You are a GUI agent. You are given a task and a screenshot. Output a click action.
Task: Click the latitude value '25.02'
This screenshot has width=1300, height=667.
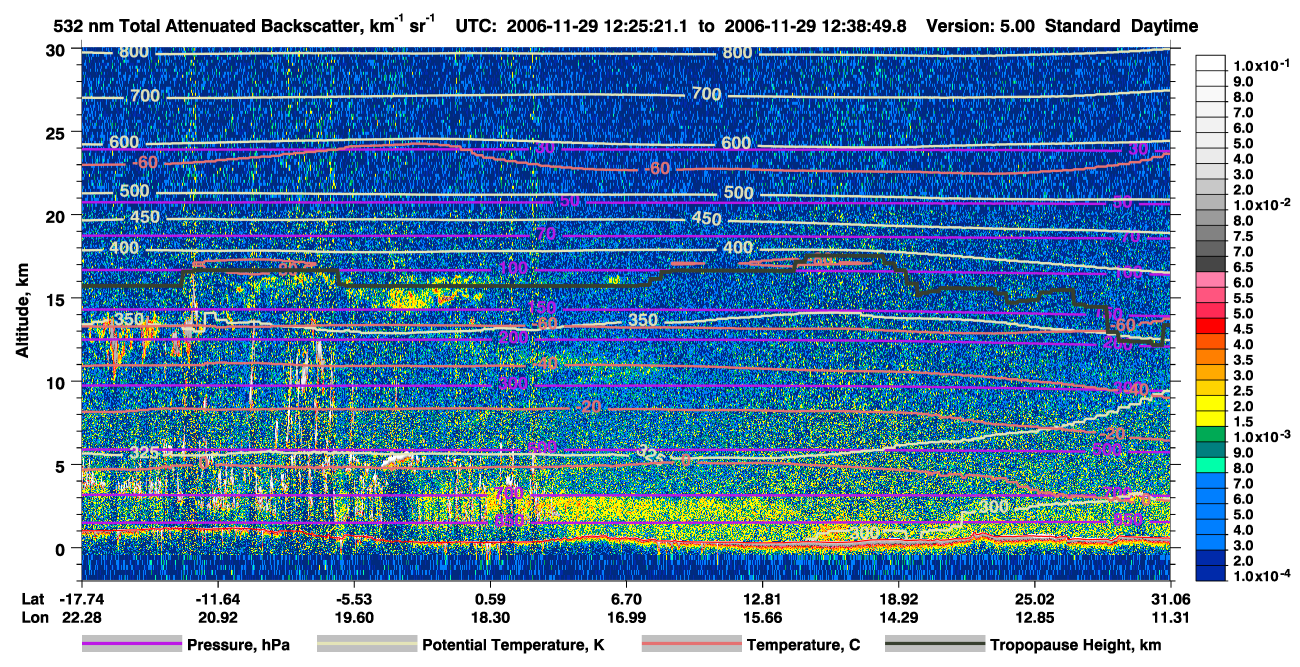pyautogui.click(x=1035, y=598)
